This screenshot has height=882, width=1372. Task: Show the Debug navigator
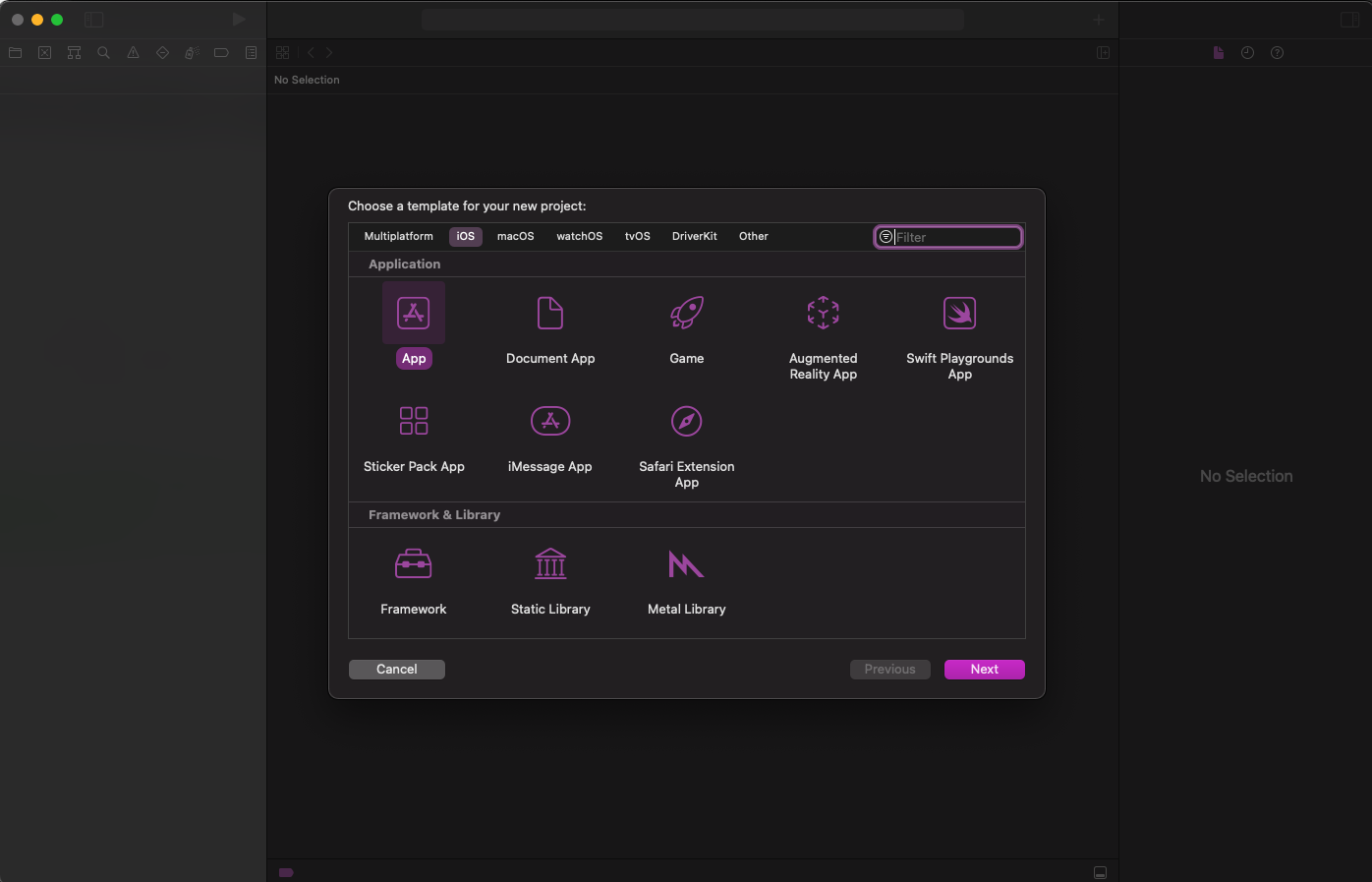(x=192, y=53)
